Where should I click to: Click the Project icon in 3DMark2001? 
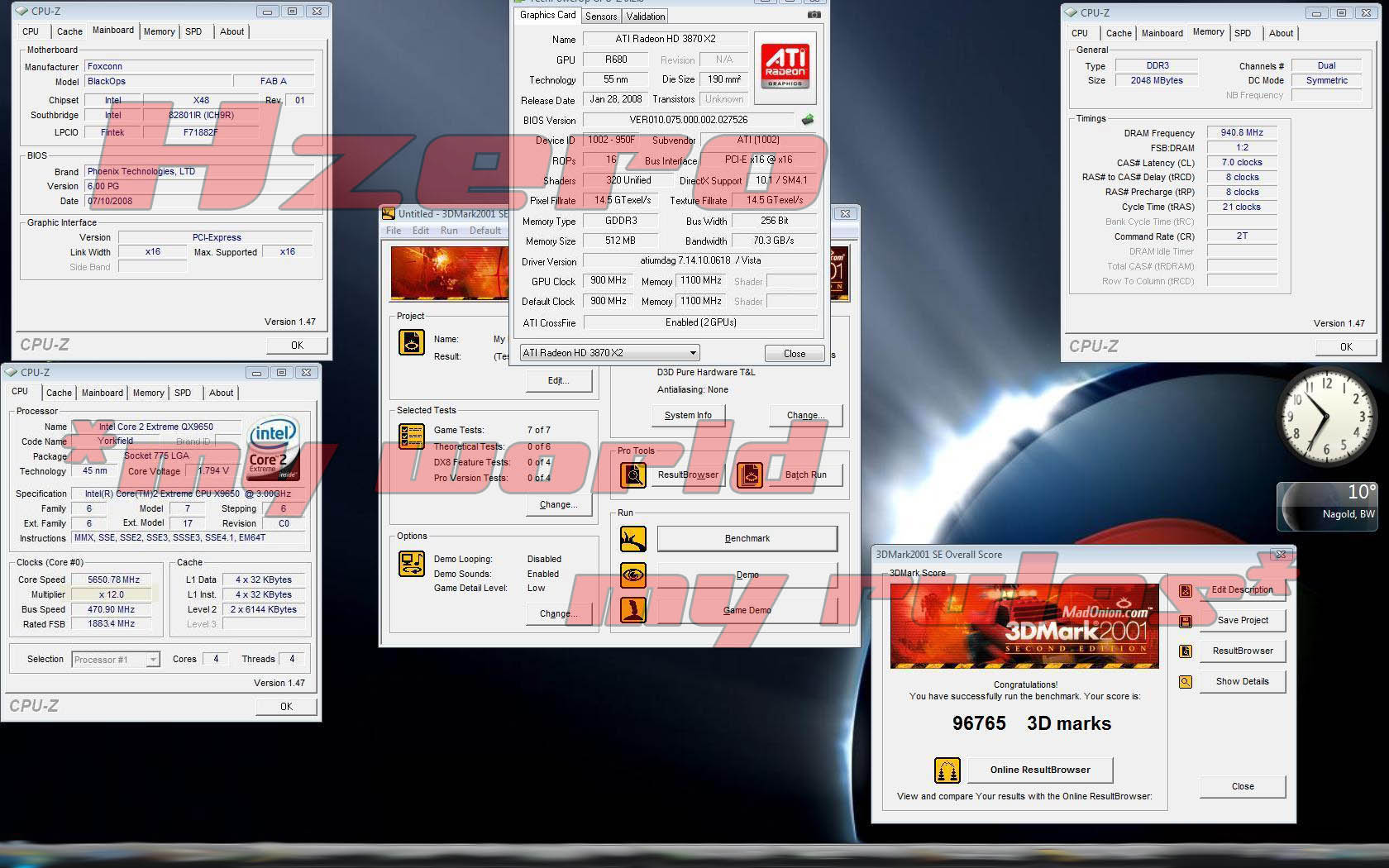tap(412, 341)
